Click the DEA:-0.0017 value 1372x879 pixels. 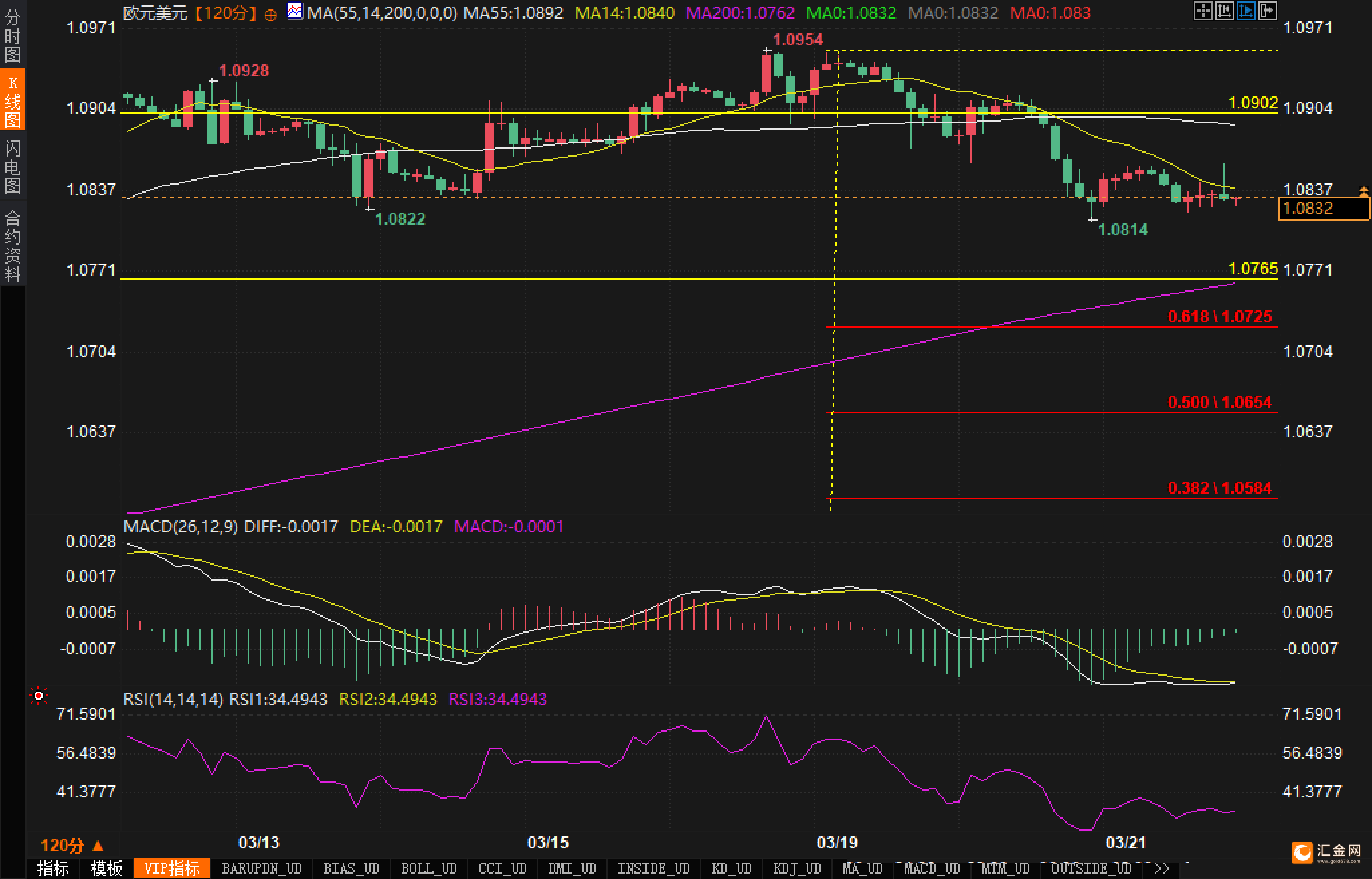coord(396,526)
